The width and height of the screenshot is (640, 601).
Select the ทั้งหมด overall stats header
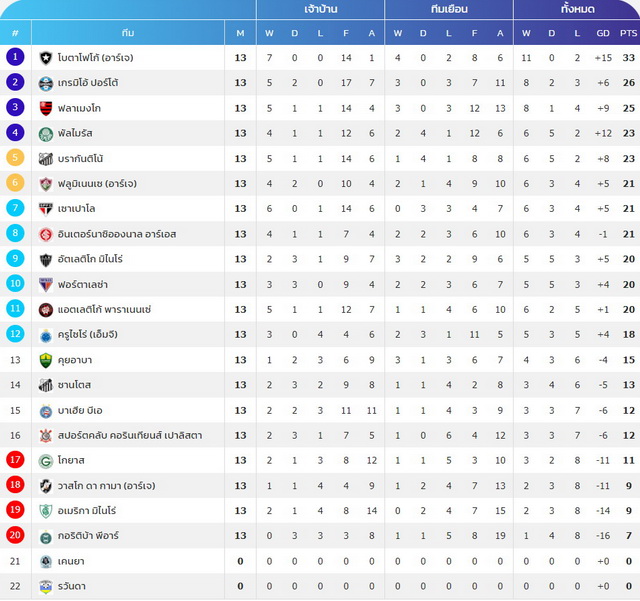pos(577,9)
